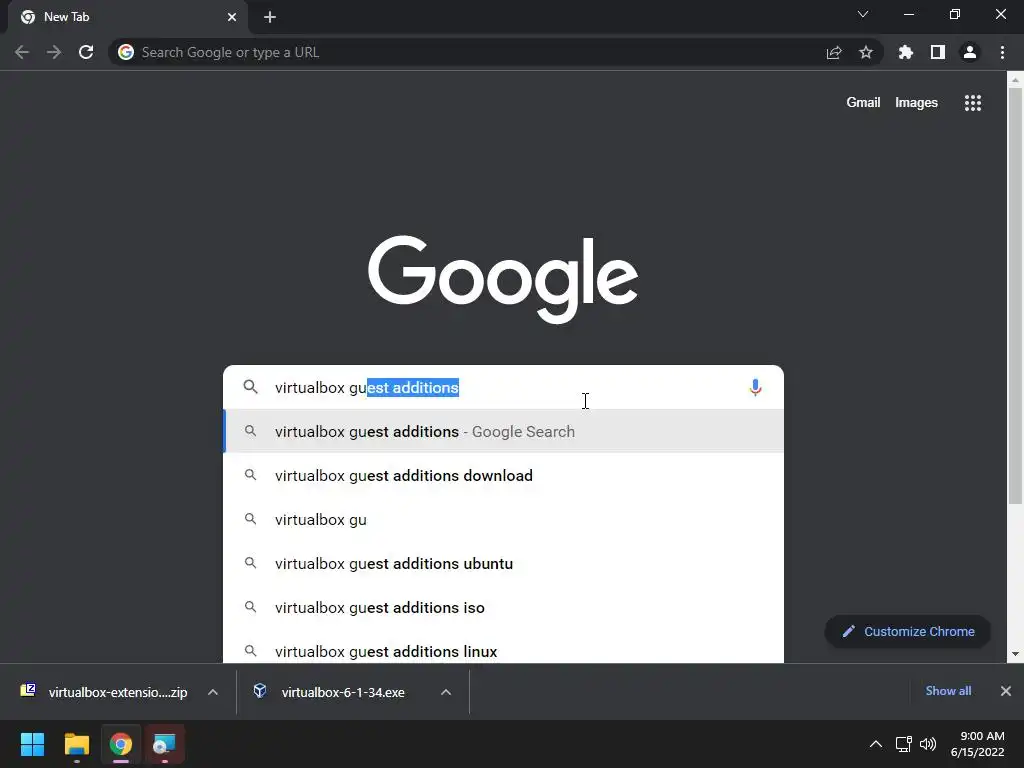Click Show all downloads
Screen dimensions: 1024x768
click(948, 691)
